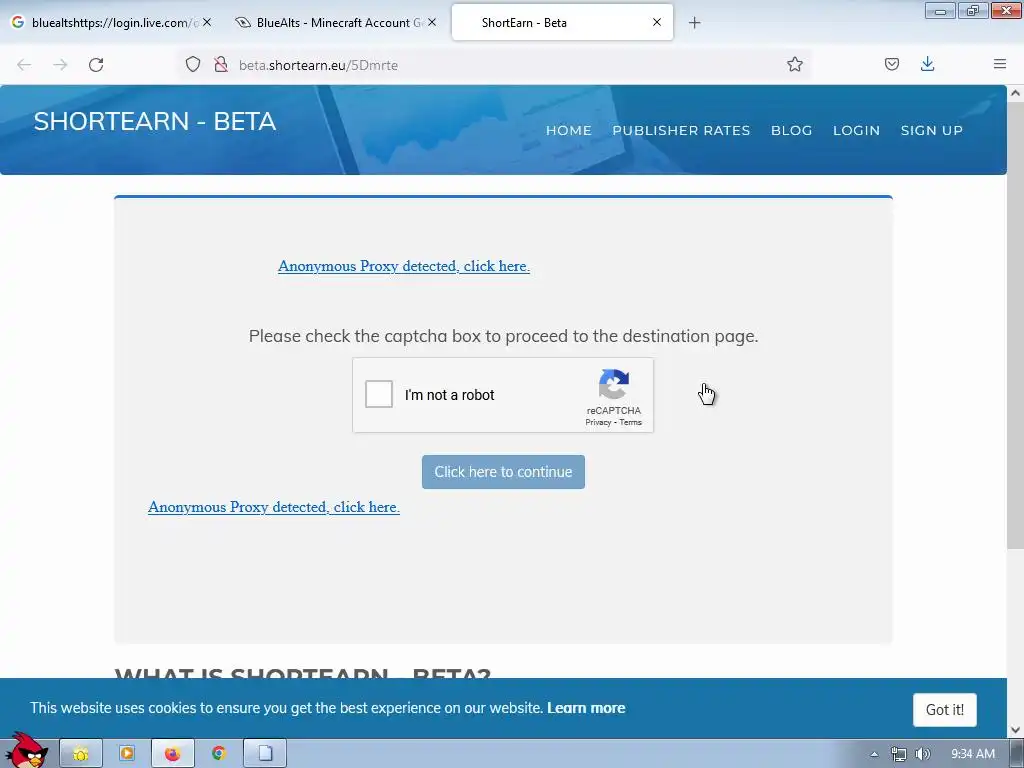The width and height of the screenshot is (1024, 768).
Task: Go back with the back arrow
Action: [x=24, y=65]
